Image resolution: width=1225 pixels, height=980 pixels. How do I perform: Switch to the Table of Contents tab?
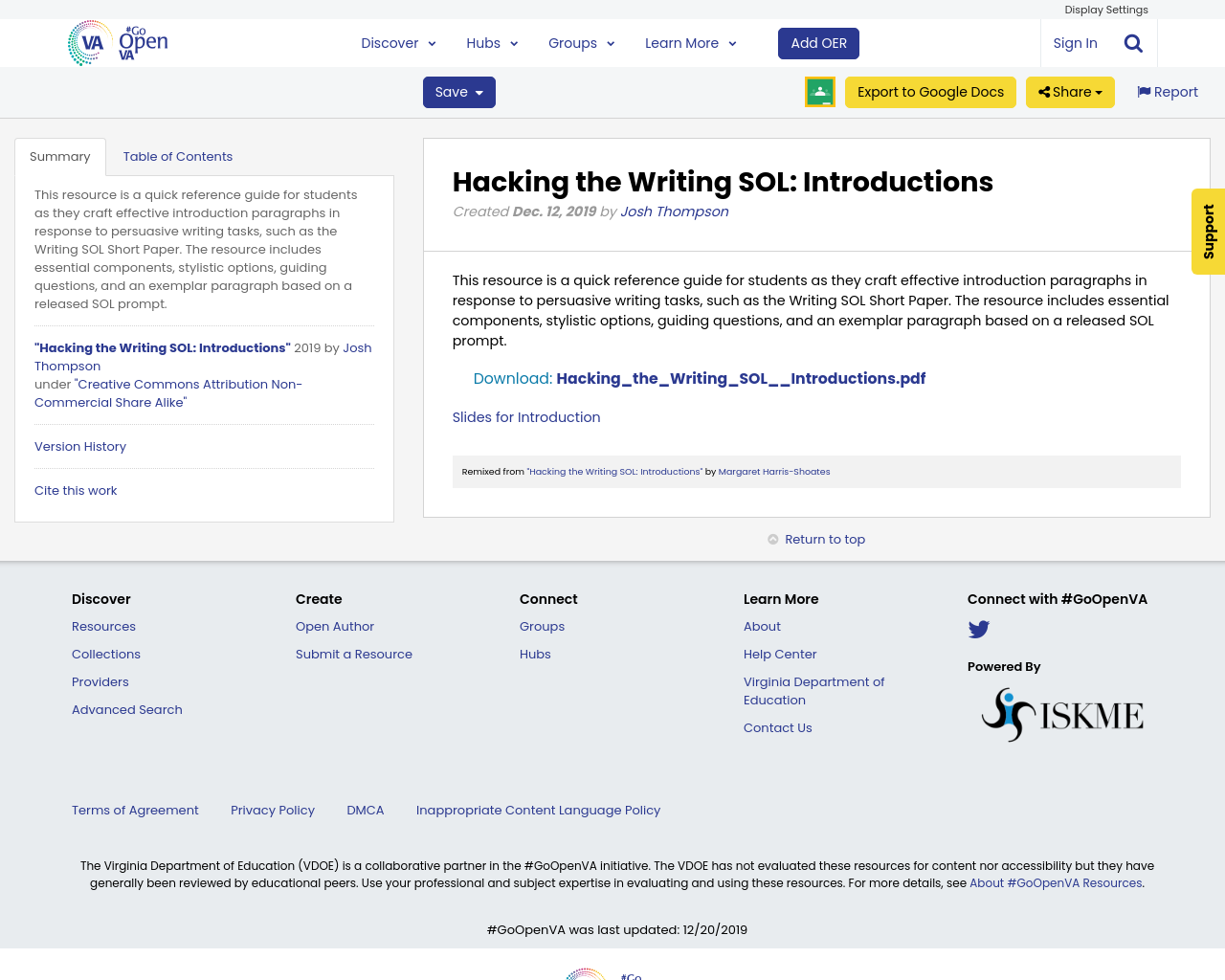click(178, 155)
